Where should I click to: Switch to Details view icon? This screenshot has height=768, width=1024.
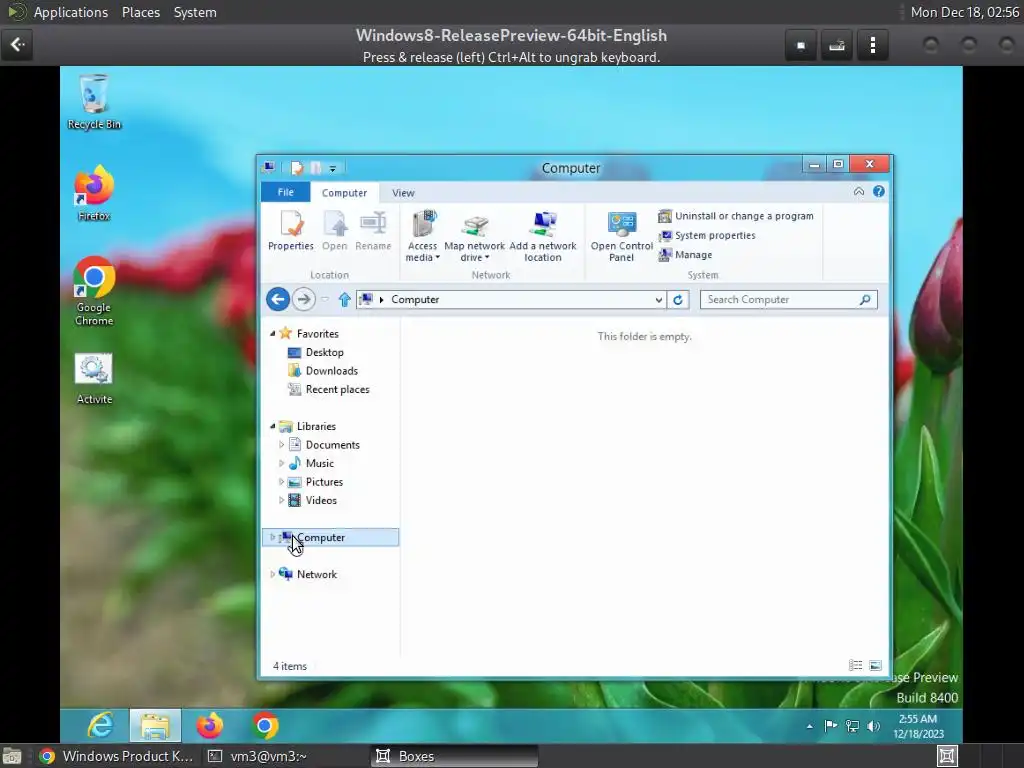point(855,665)
